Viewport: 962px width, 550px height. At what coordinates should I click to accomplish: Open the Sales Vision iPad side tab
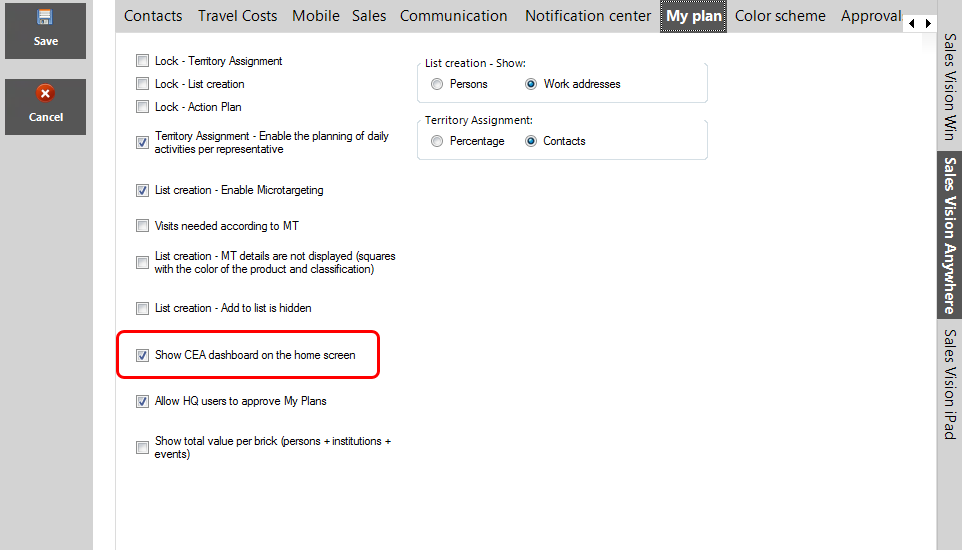coord(949,384)
